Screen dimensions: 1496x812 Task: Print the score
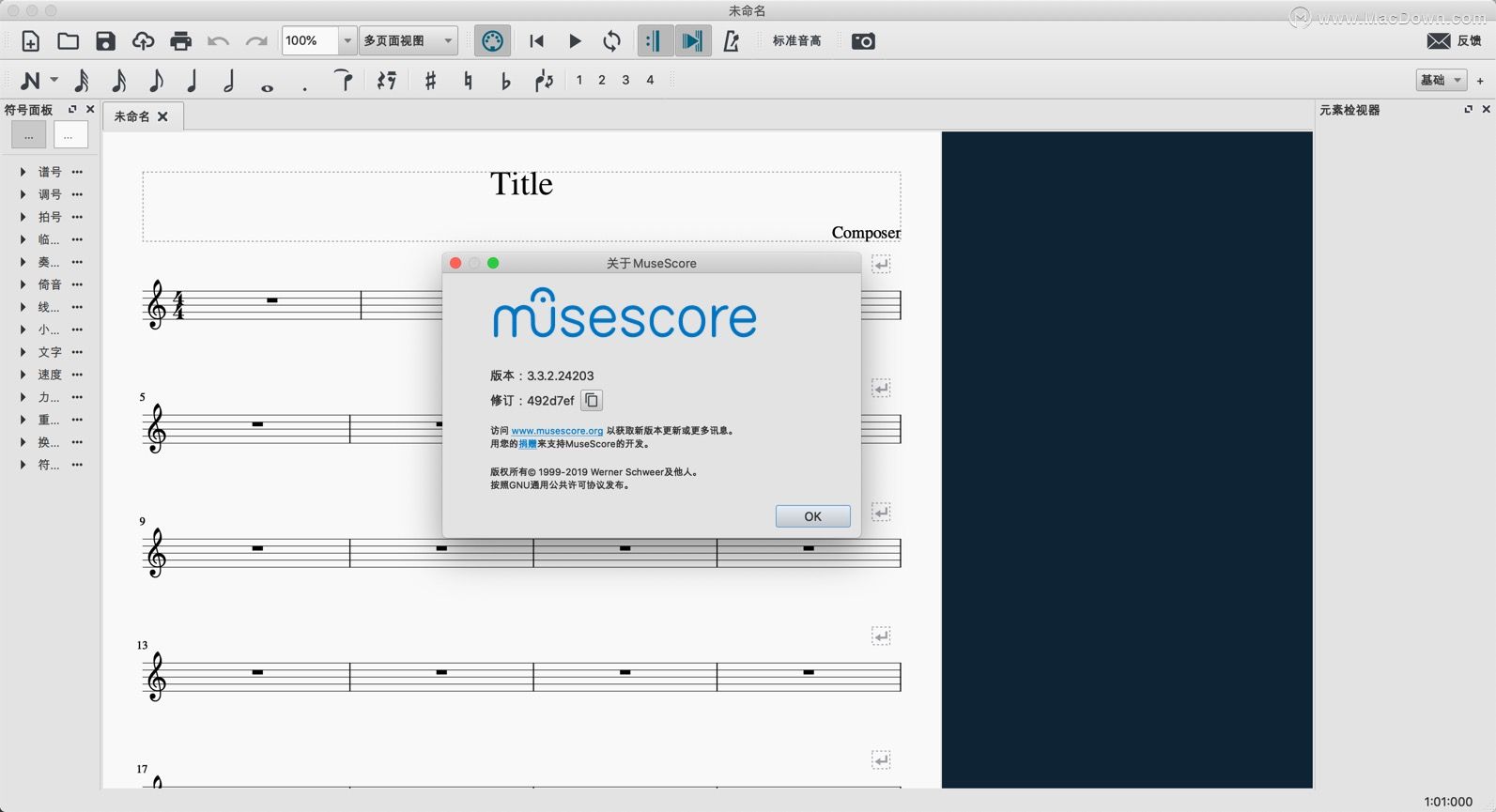(x=180, y=41)
